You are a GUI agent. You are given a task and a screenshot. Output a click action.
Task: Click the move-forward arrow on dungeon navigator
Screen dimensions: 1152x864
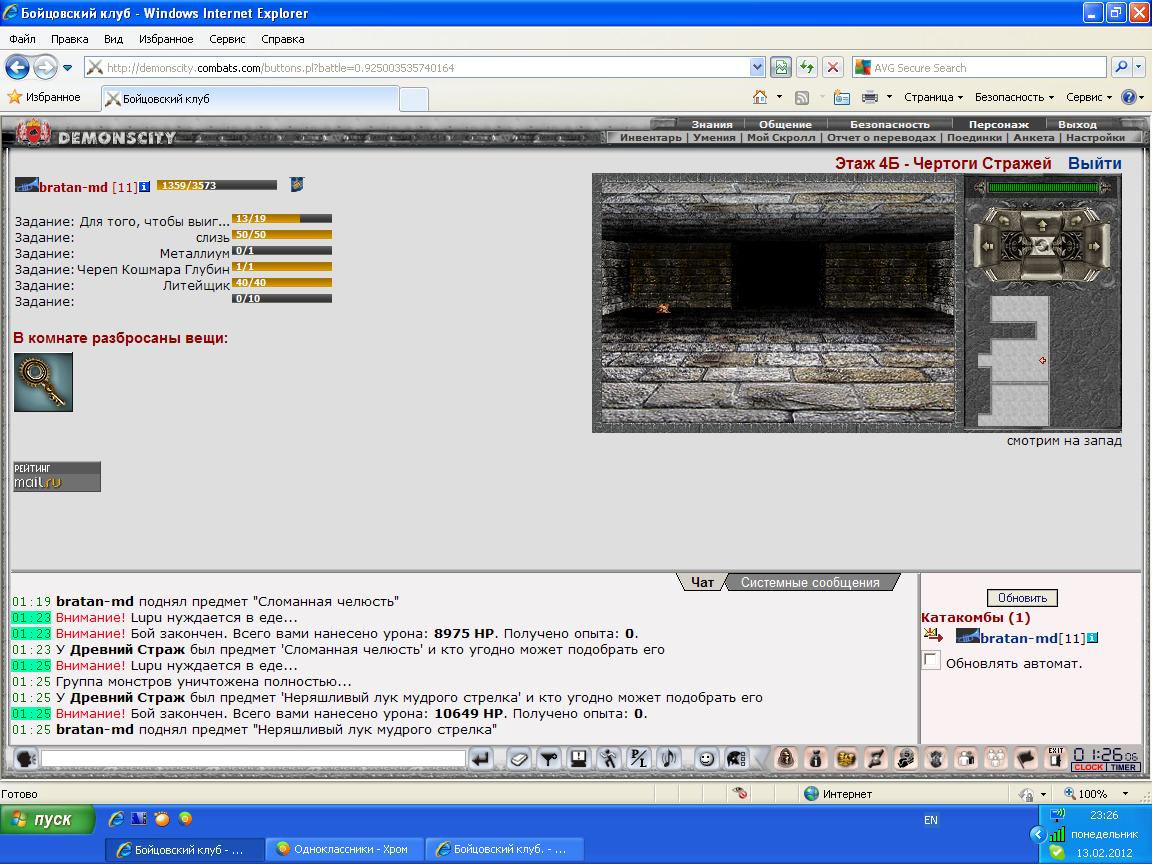1041,220
